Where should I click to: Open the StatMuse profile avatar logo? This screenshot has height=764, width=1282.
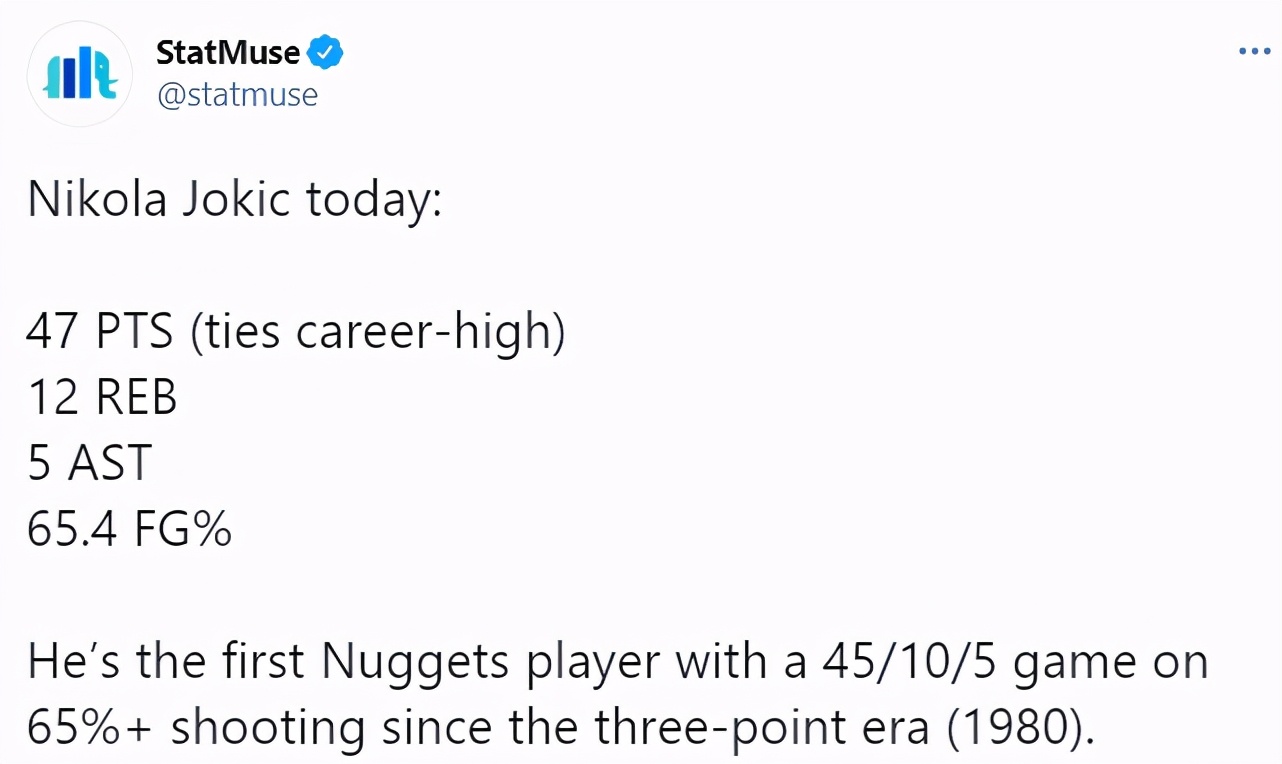80,74
